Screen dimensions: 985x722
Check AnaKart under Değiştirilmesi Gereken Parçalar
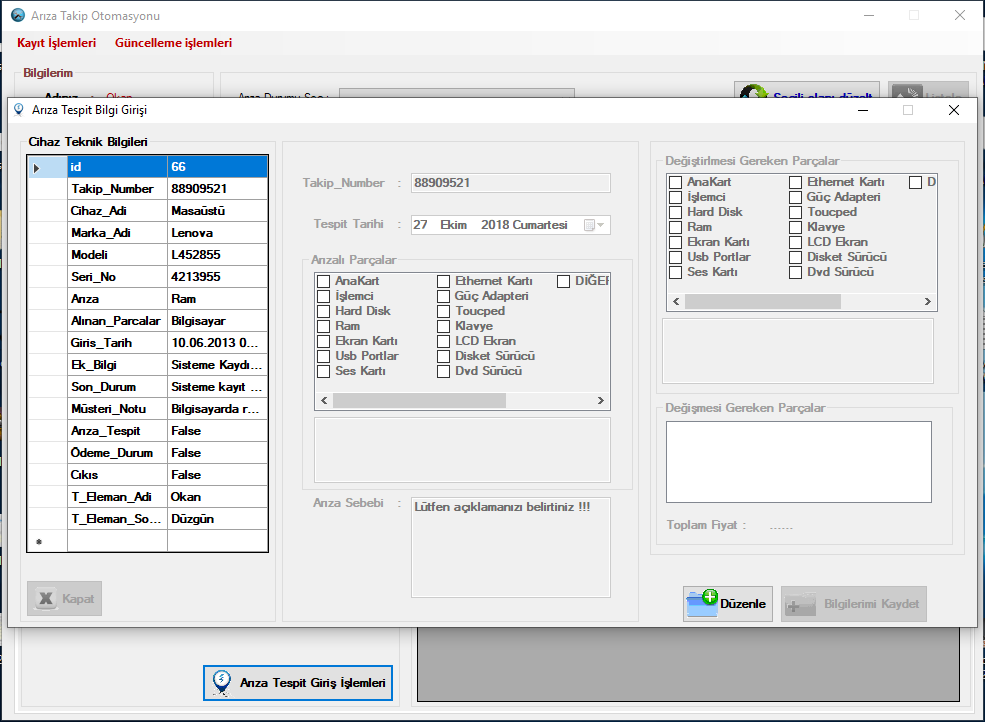click(x=675, y=182)
